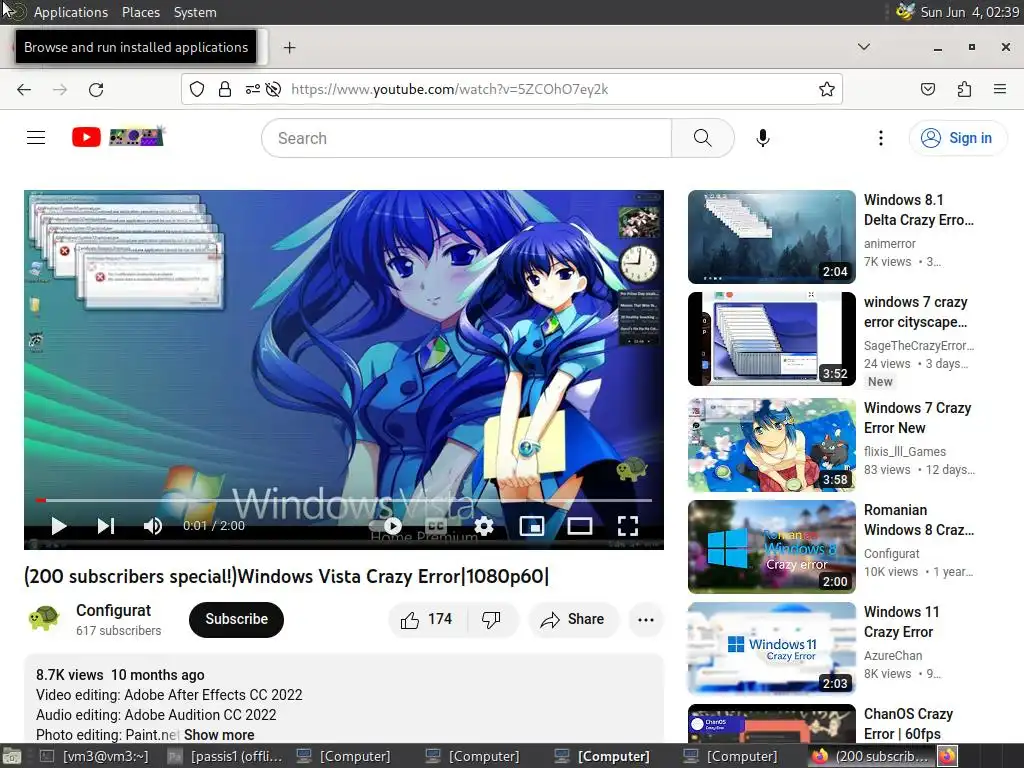Screen dimensions: 1024x768
Task: List all tabs via chevron dropdown
Action: point(864,47)
